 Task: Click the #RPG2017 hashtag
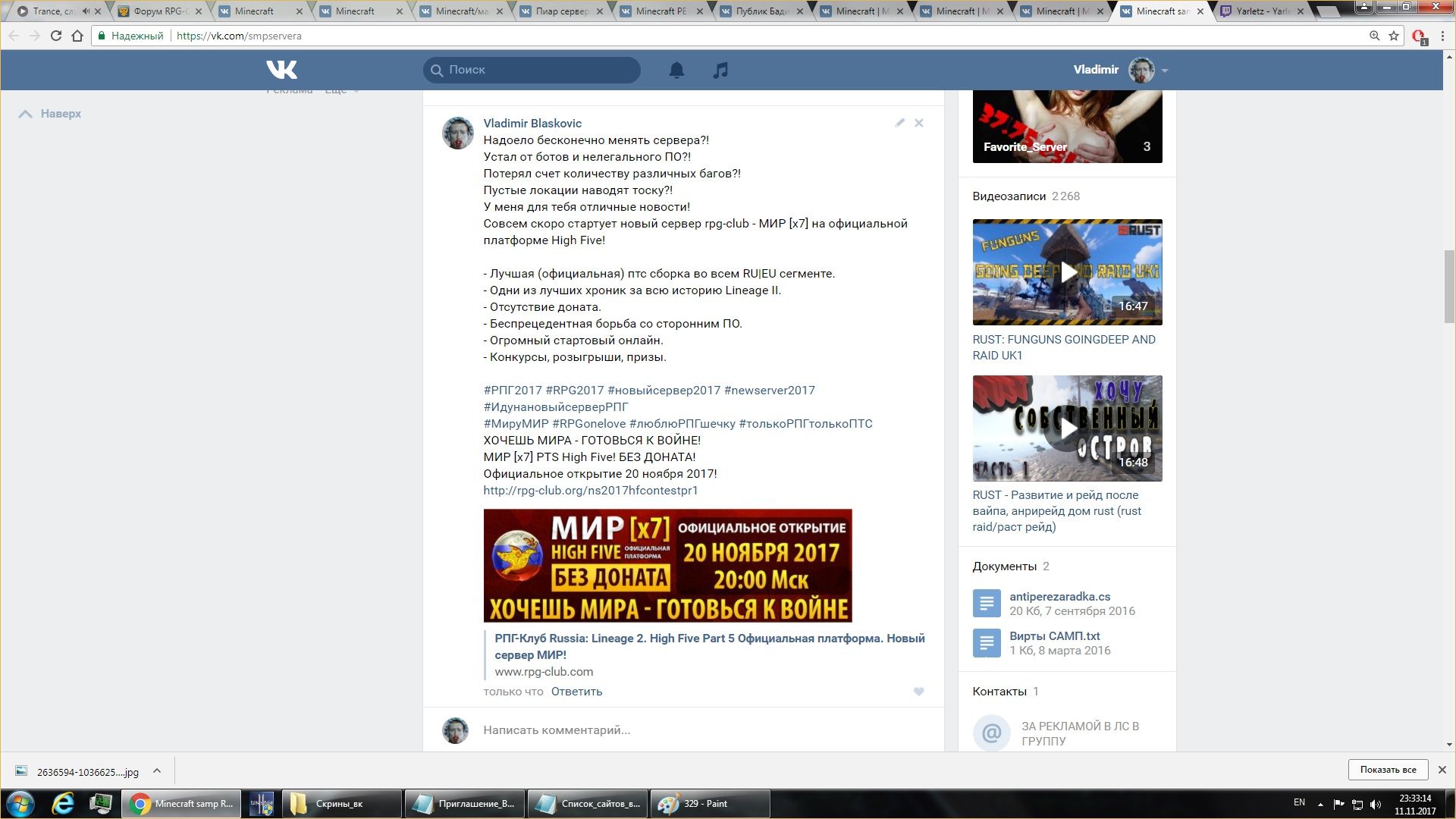pyautogui.click(x=575, y=391)
